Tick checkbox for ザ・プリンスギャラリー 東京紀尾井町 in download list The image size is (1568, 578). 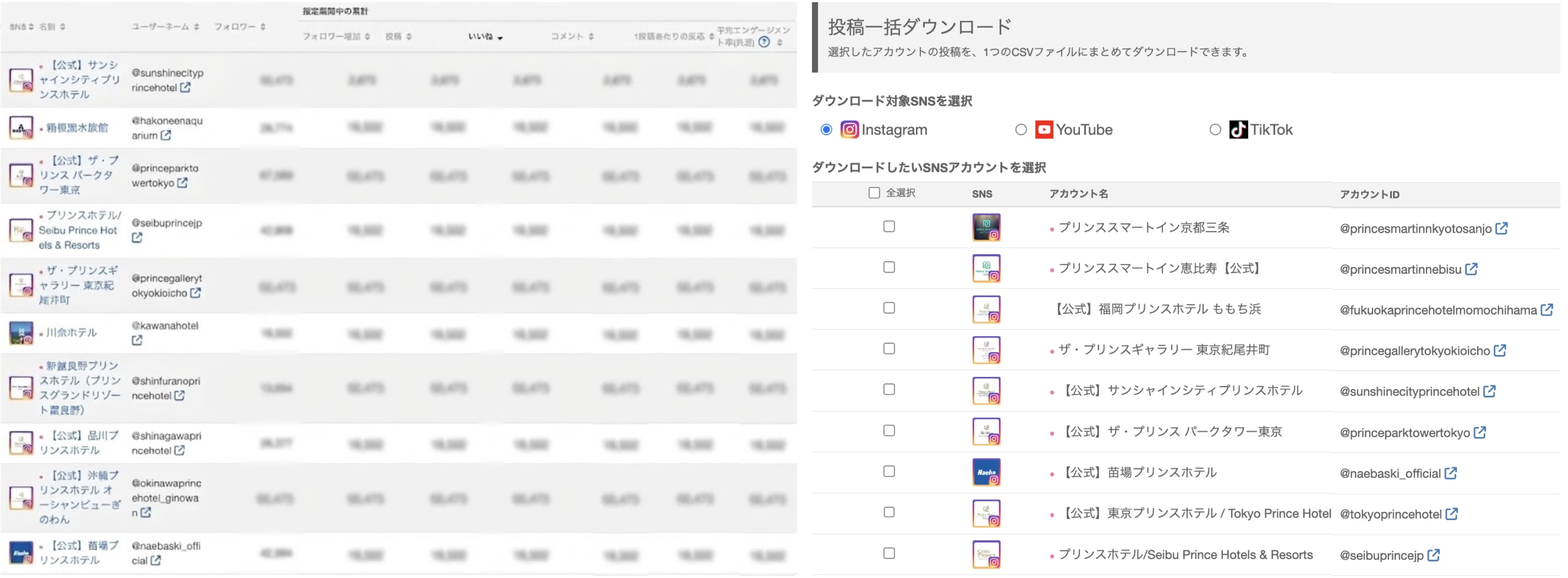click(889, 349)
